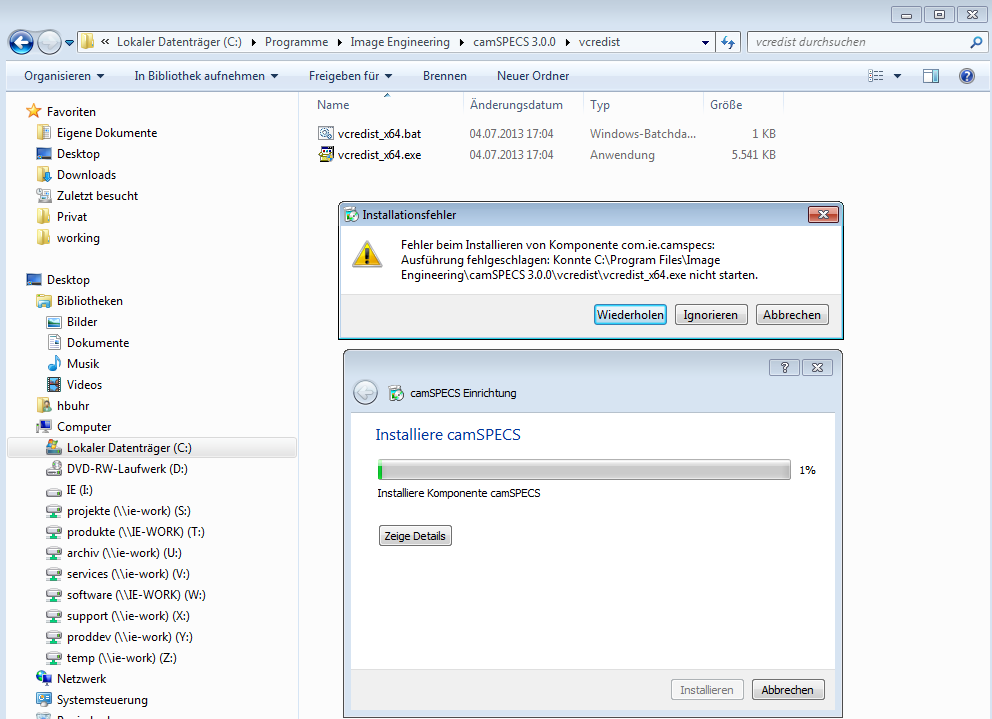Click the vcredist durchsuchen search field

tap(858, 42)
